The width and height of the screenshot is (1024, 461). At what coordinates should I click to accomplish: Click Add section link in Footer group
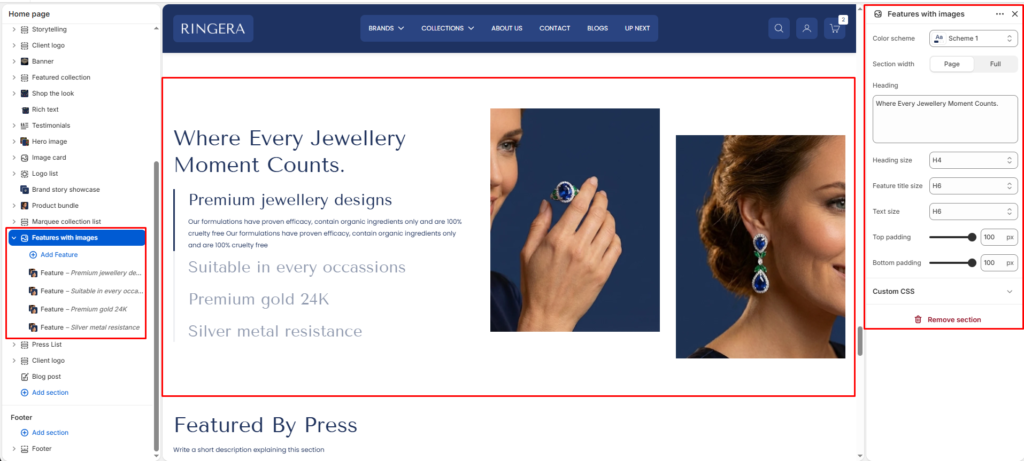coord(44,432)
